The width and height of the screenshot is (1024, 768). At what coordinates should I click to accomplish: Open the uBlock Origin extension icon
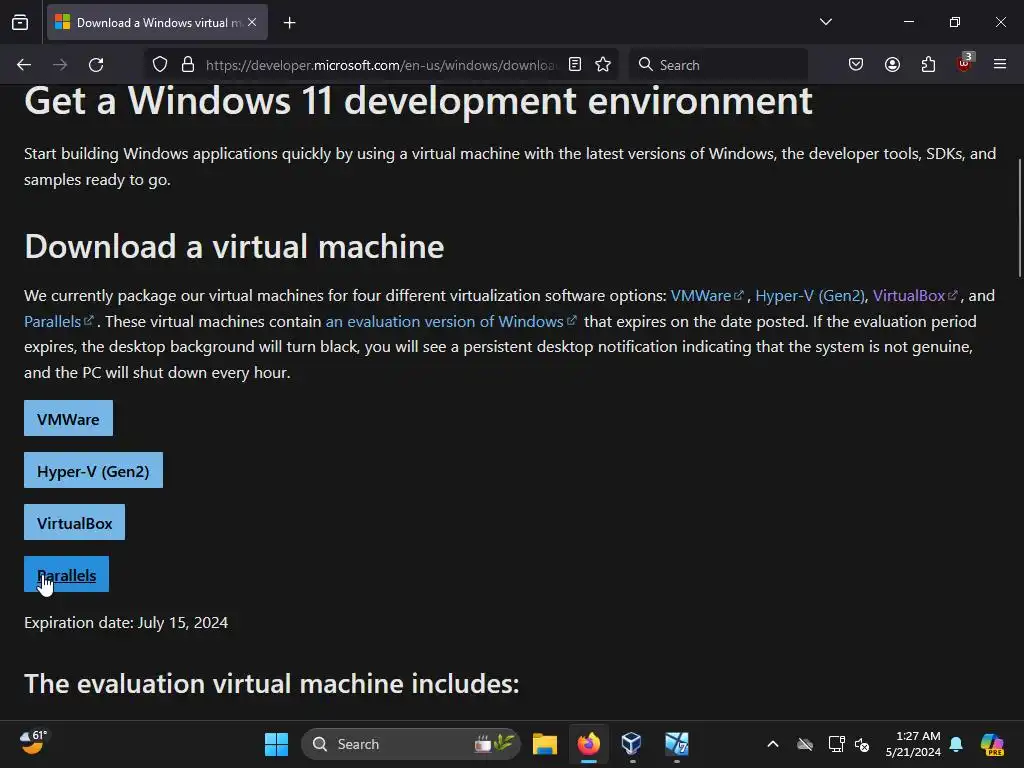[965, 63]
